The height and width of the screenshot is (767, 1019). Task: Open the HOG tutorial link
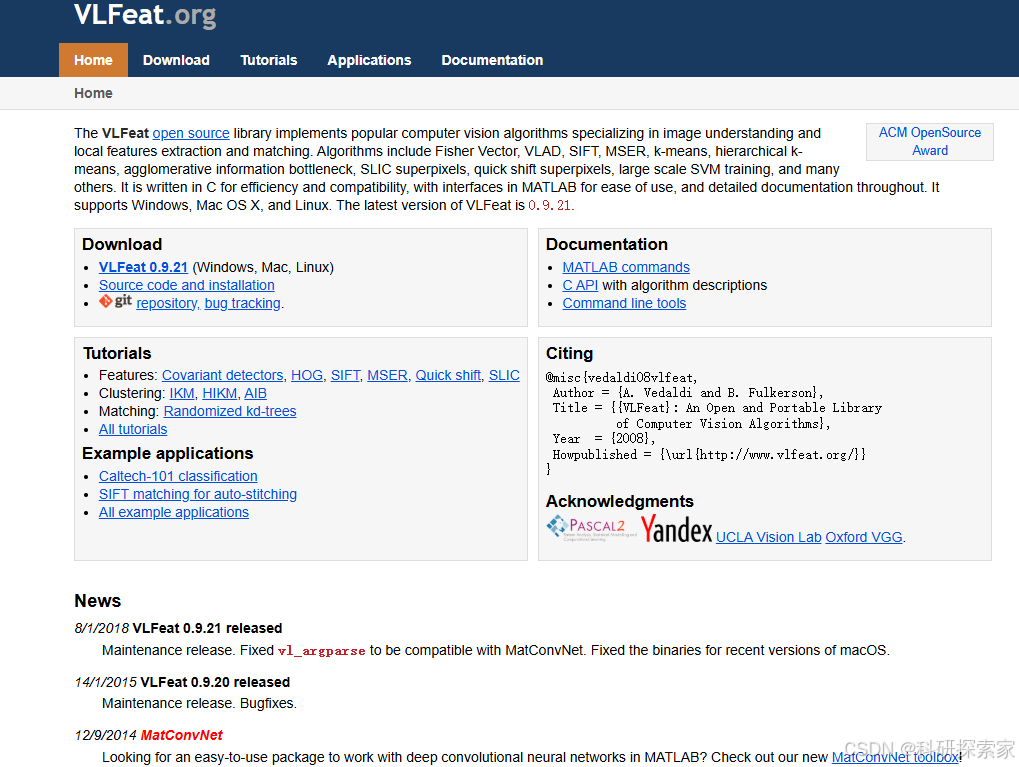pos(307,375)
